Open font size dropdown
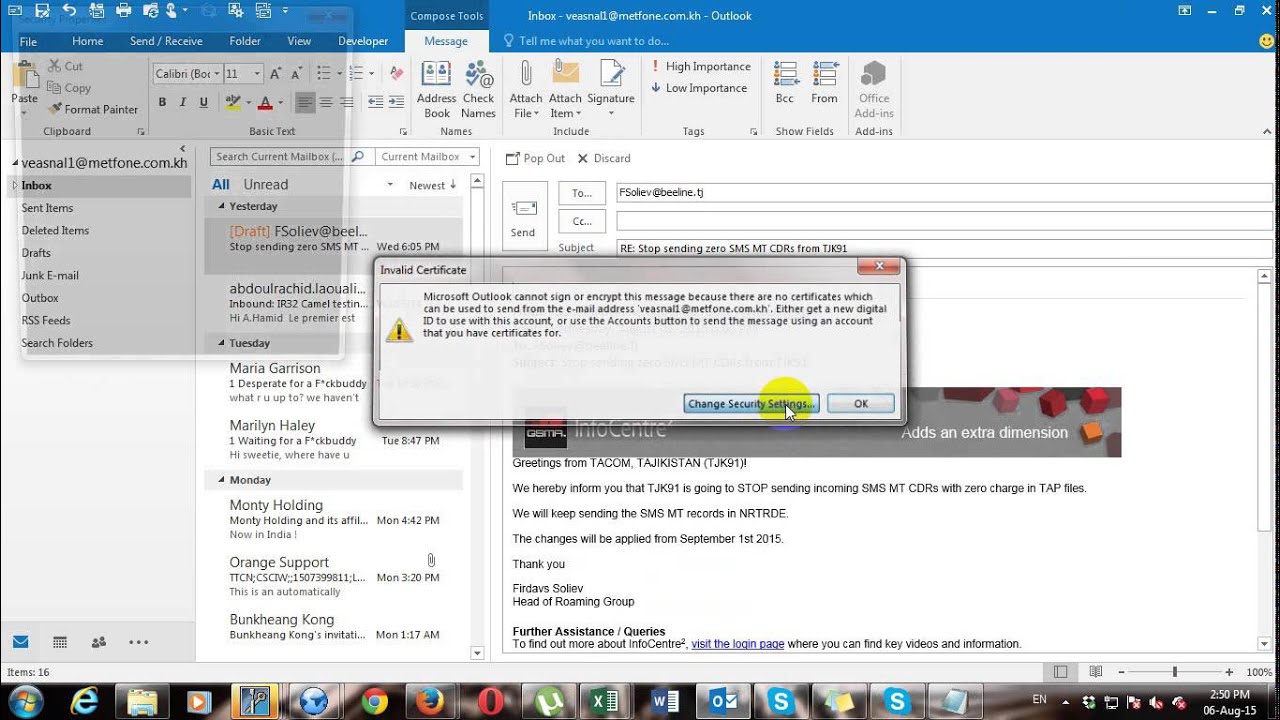Image resolution: width=1280 pixels, height=720 pixels. (x=257, y=74)
